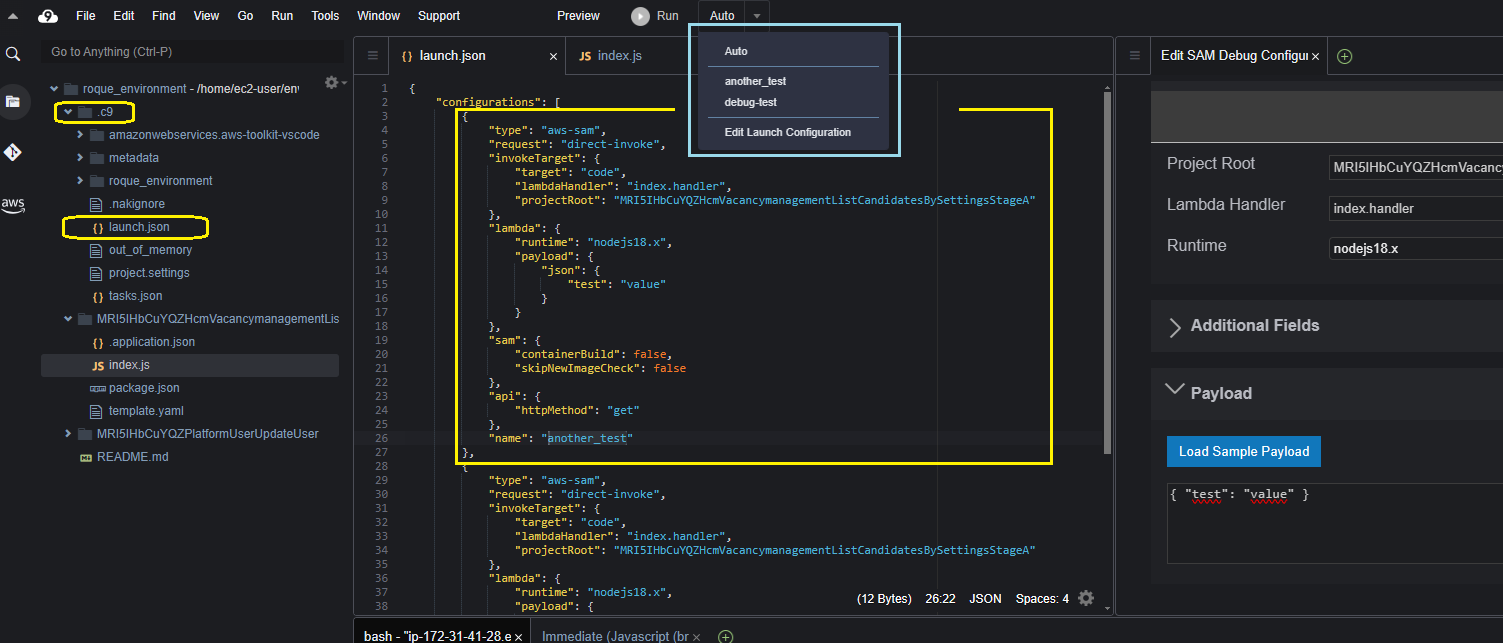Open the View menu
The width and height of the screenshot is (1503, 643).
206,16
